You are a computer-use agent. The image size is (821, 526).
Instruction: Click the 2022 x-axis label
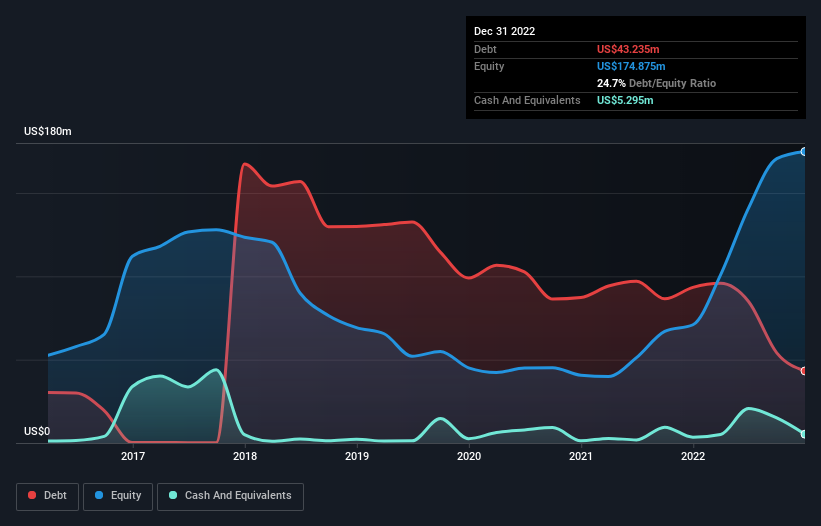693,456
